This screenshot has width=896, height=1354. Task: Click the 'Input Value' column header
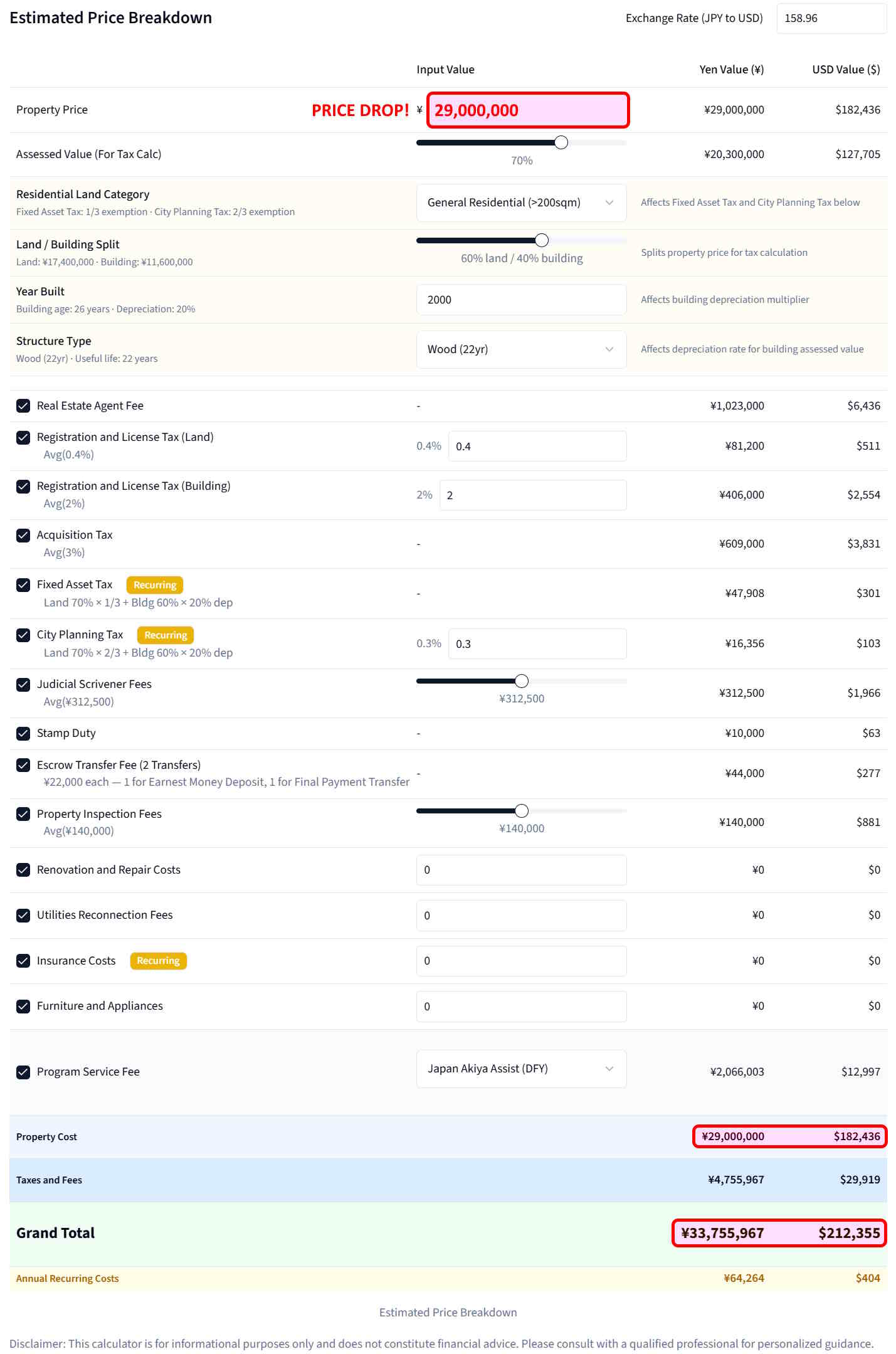(445, 70)
